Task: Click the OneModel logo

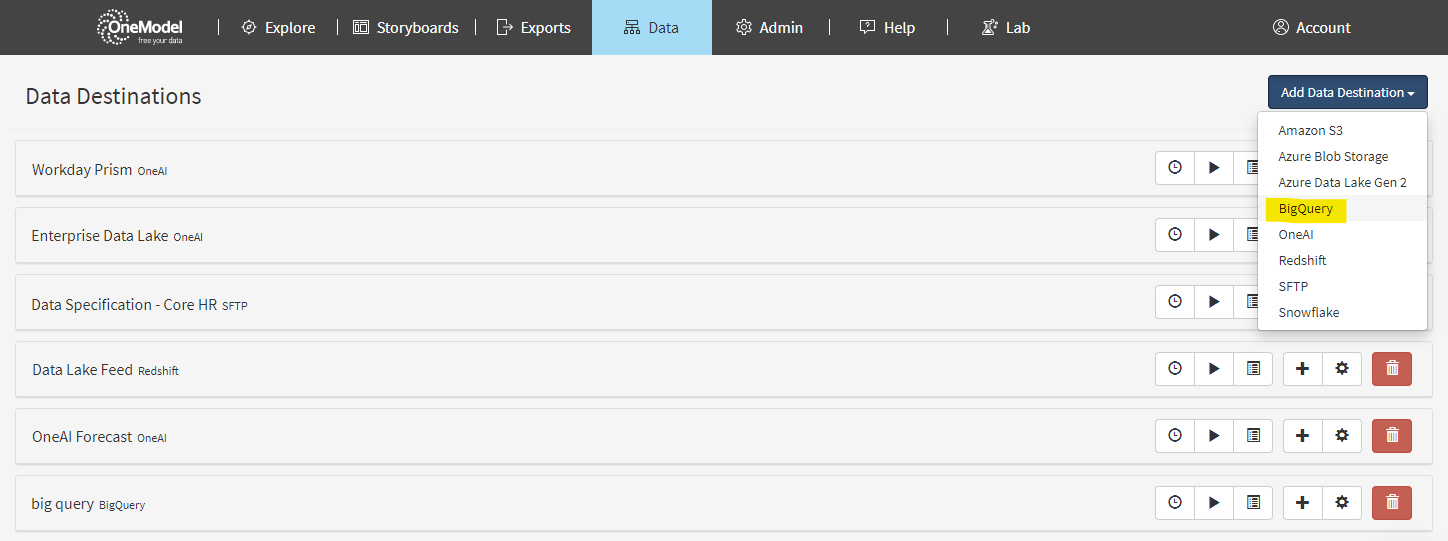Action: pyautogui.click(x=139, y=27)
